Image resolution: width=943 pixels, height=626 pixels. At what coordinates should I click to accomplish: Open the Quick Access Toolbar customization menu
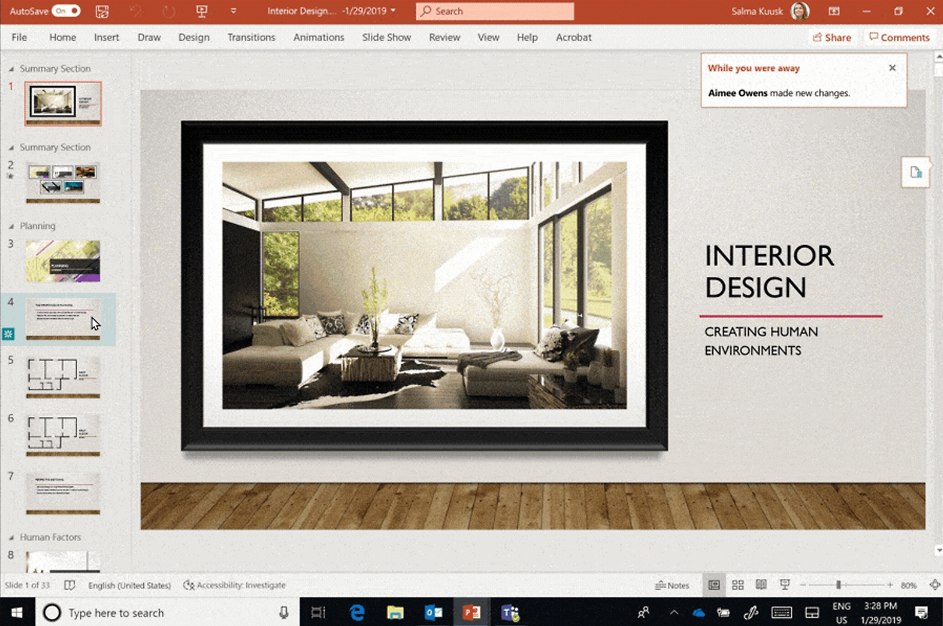point(234,11)
